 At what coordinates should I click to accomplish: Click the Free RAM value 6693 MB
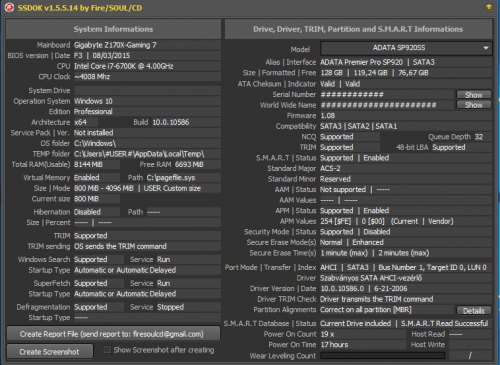tap(197, 164)
